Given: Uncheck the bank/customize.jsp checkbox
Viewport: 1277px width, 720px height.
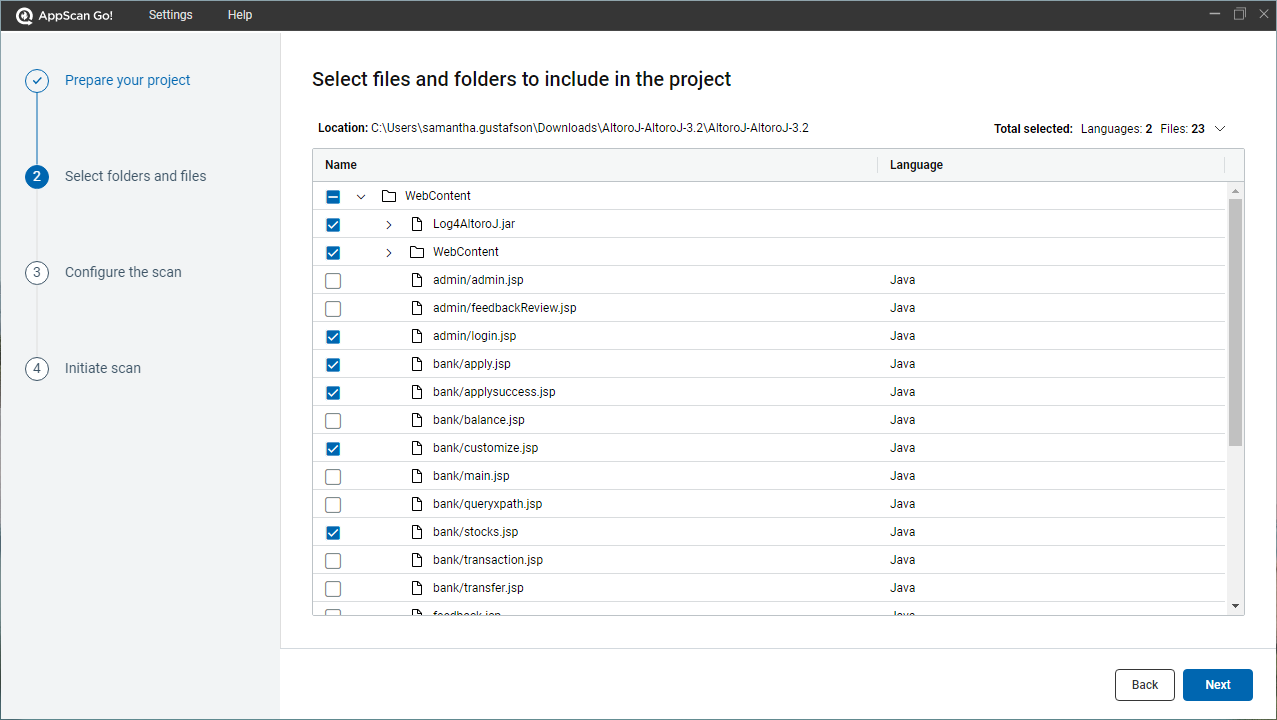Looking at the screenshot, I should tap(333, 449).
